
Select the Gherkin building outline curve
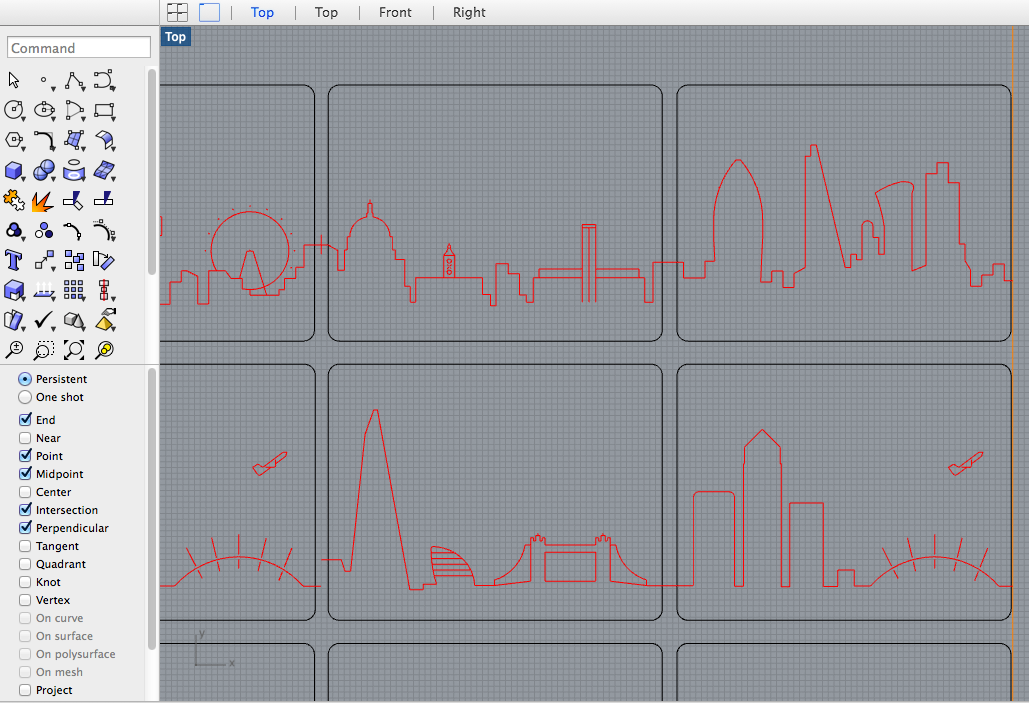coord(738,220)
